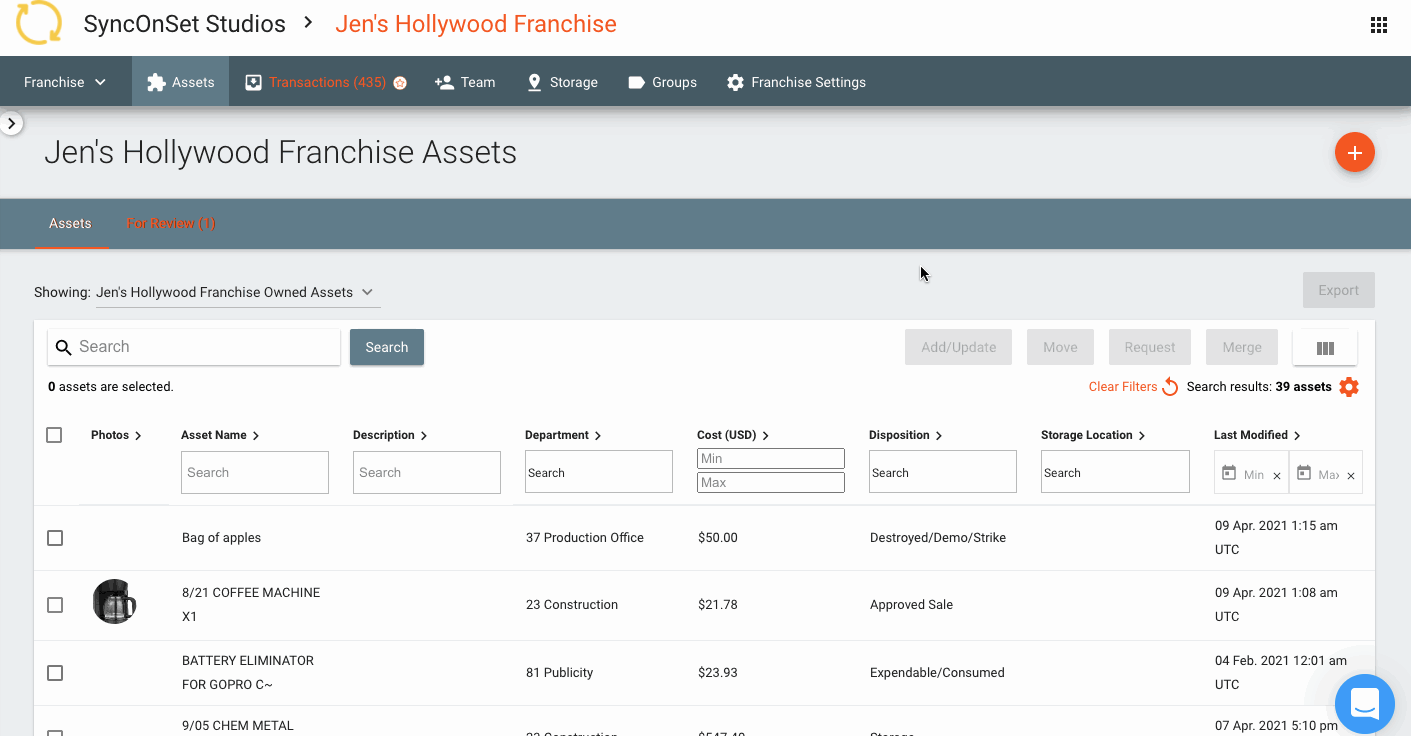Click the Bag of apples asset name
The image size is (1411, 736).
coord(221,538)
